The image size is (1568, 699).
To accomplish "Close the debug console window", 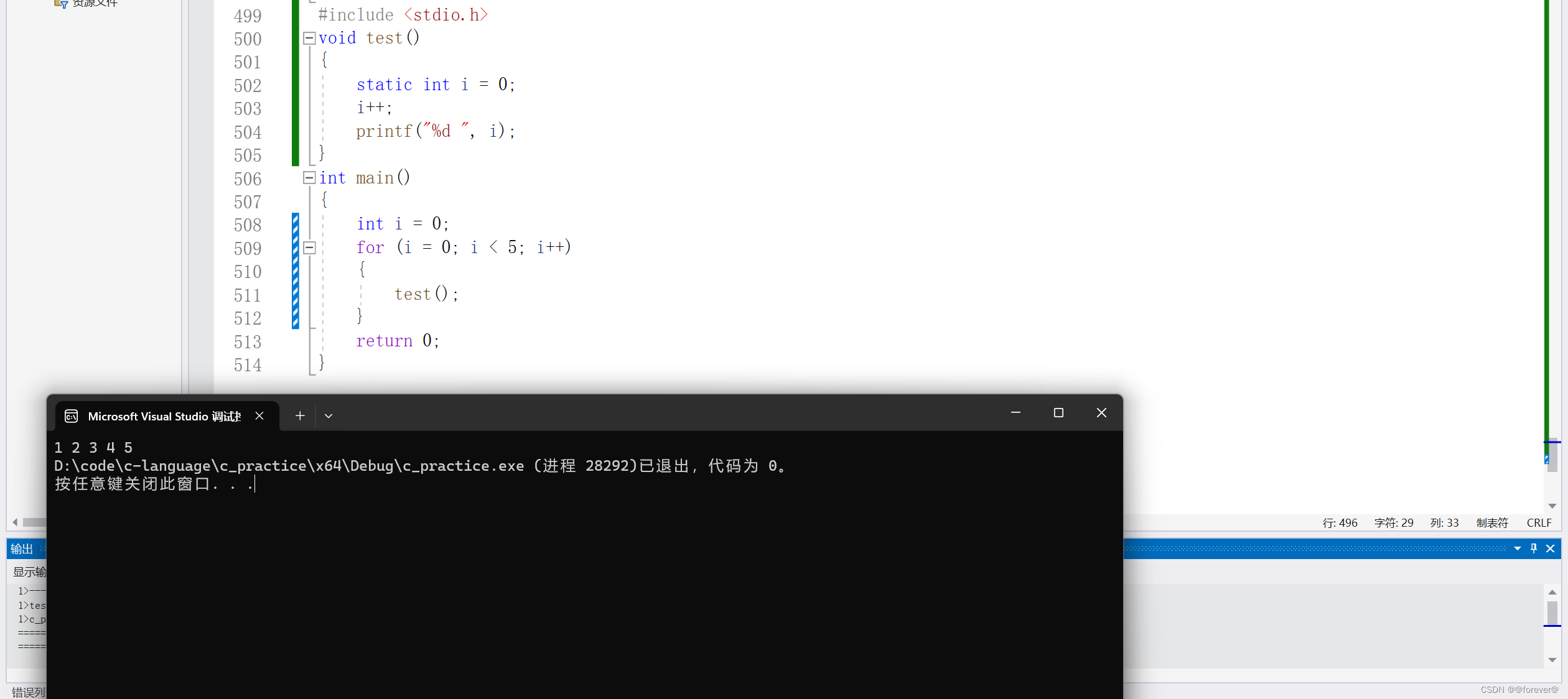I will (x=1101, y=413).
